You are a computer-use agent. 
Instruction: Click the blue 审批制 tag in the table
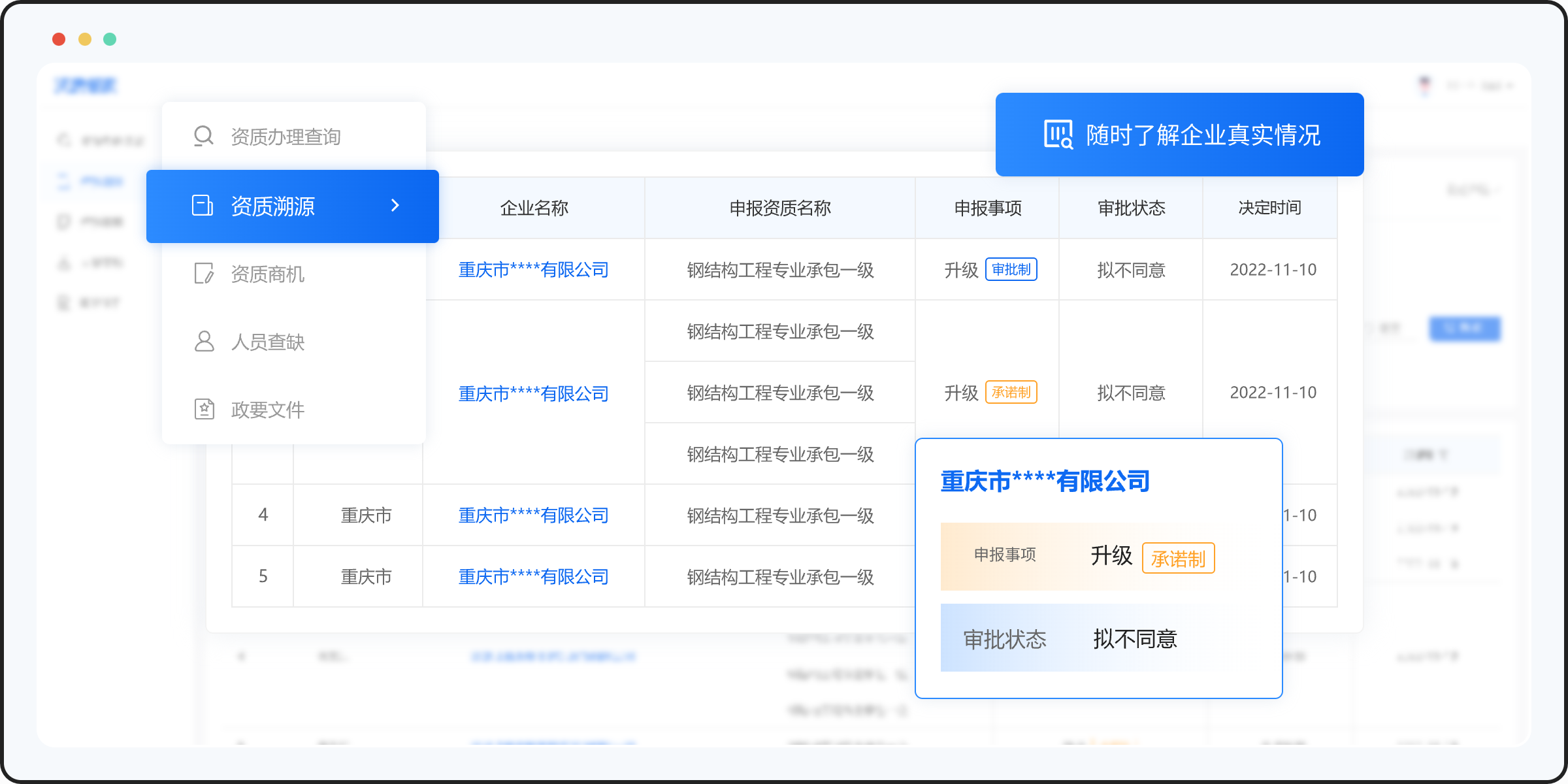click(1011, 269)
